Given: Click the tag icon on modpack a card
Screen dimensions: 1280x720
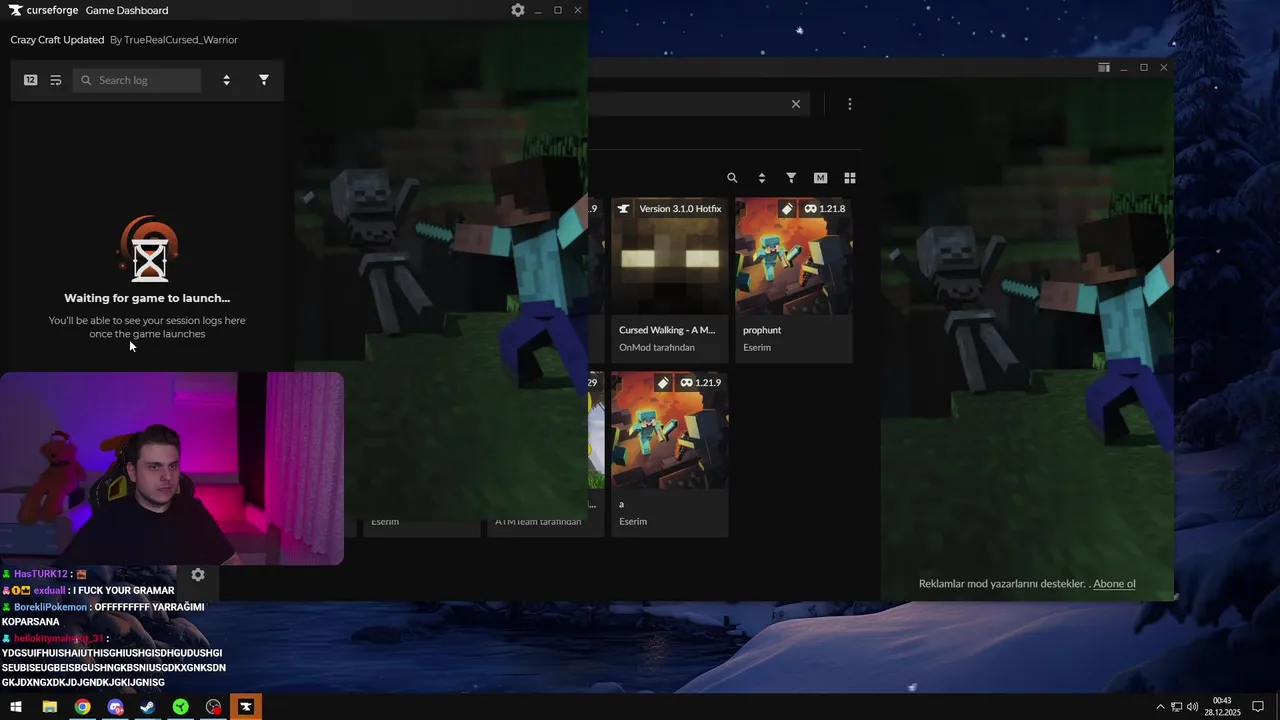Looking at the screenshot, I should click(663, 383).
